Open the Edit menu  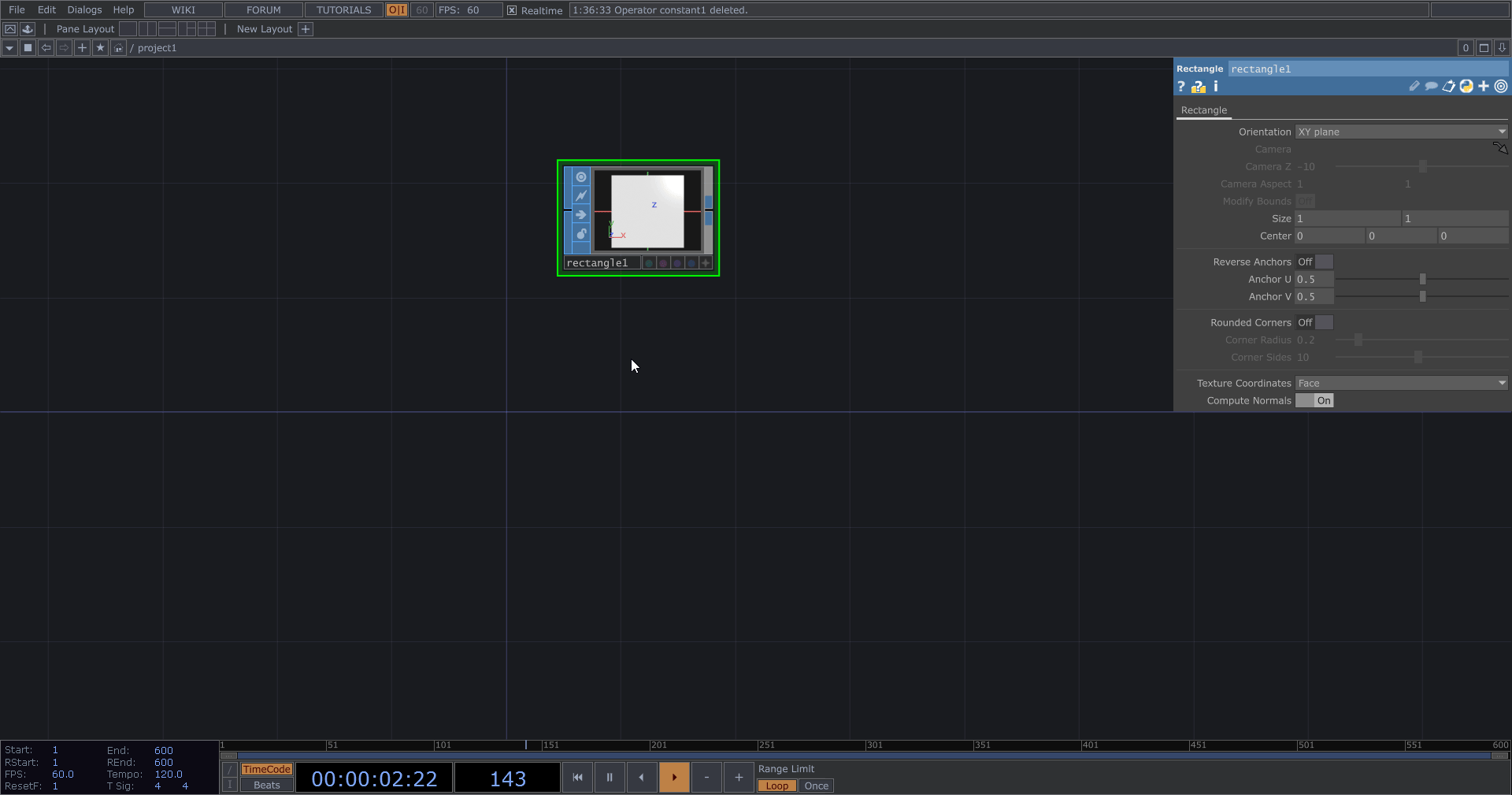pos(46,10)
